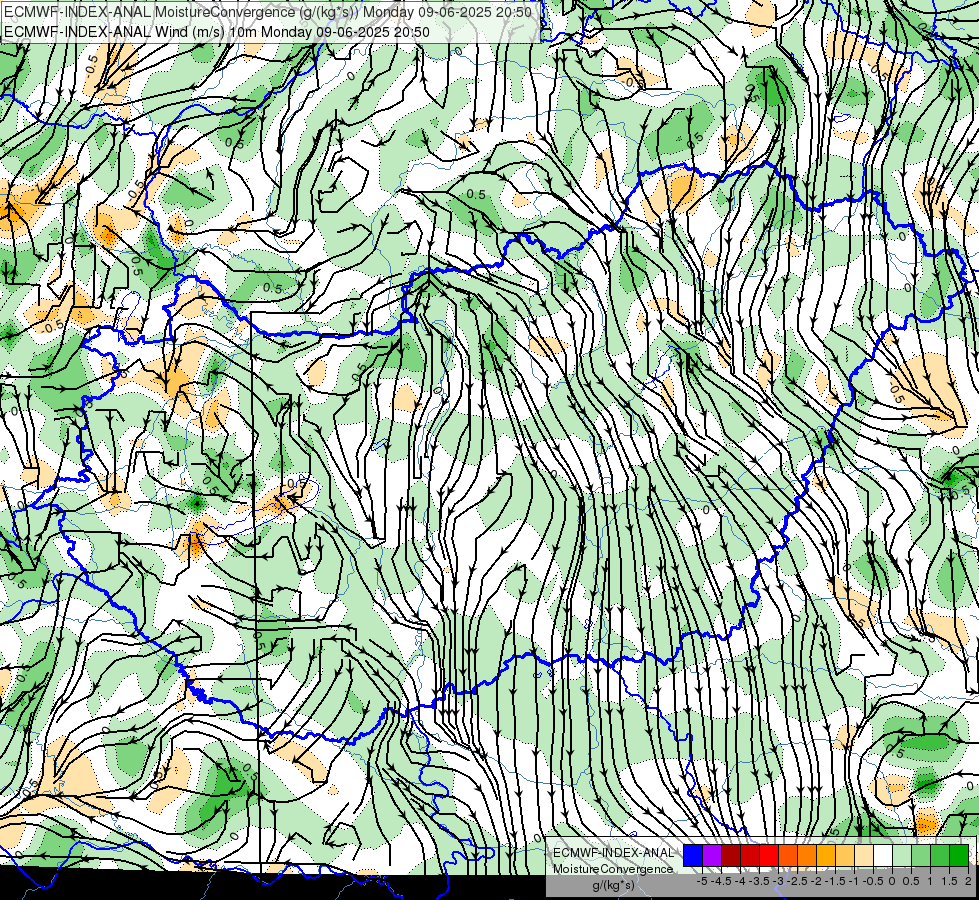Click the legend tick value -1.5
The image size is (979, 900).
[x=835, y=881]
